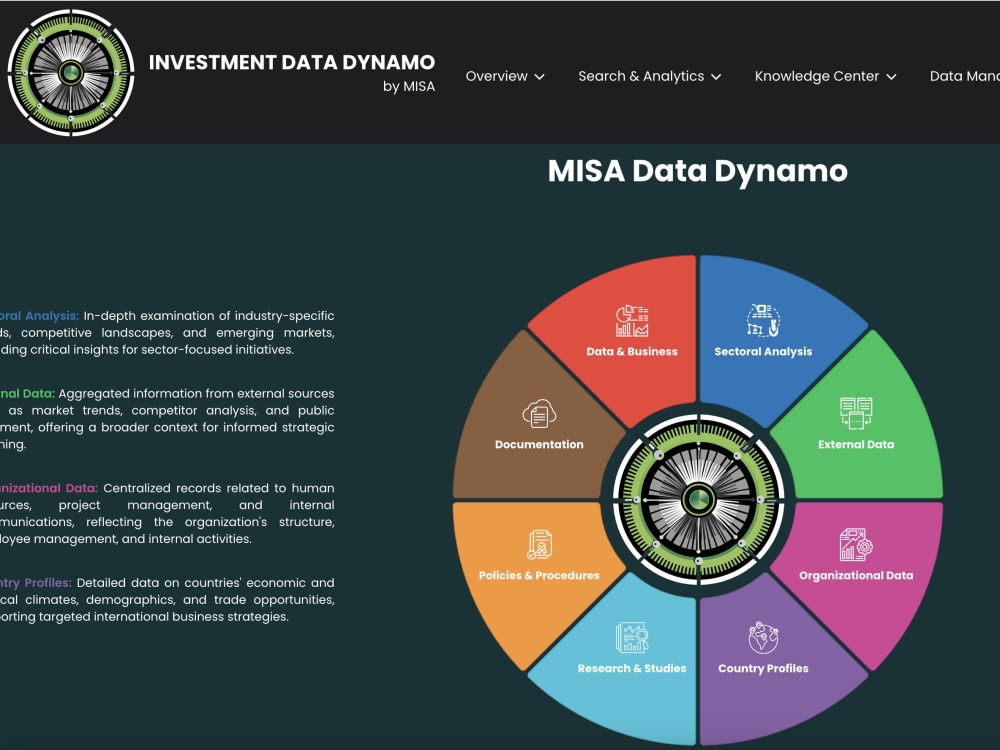Click the Data & Business chart icon
1000x750 pixels.
pos(632,321)
